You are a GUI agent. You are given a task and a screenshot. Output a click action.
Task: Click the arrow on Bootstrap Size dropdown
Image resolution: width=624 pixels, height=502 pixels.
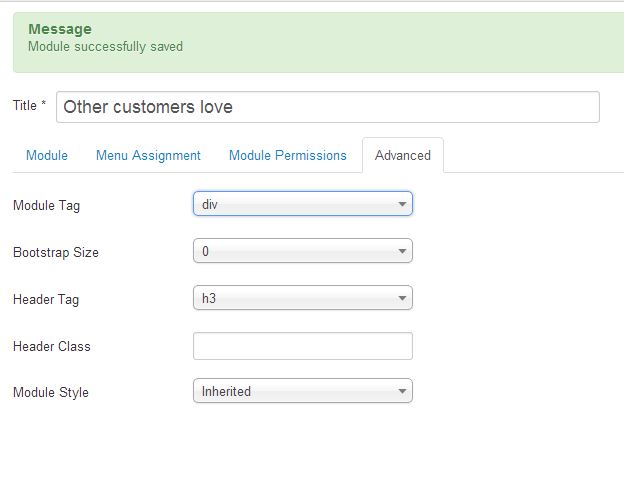click(x=402, y=252)
